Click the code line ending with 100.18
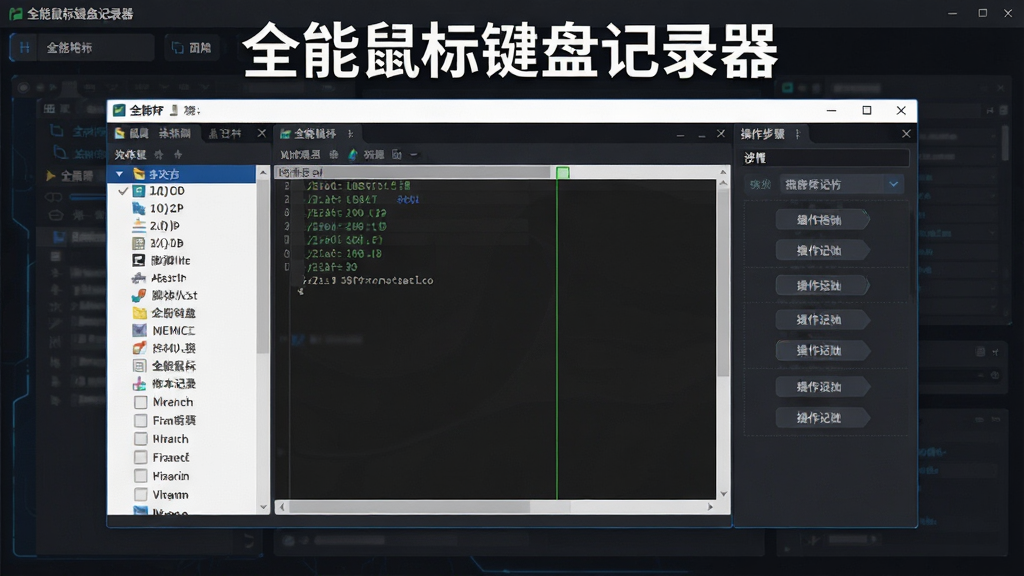This screenshot has height=576, width=1024. pos(344,253)
